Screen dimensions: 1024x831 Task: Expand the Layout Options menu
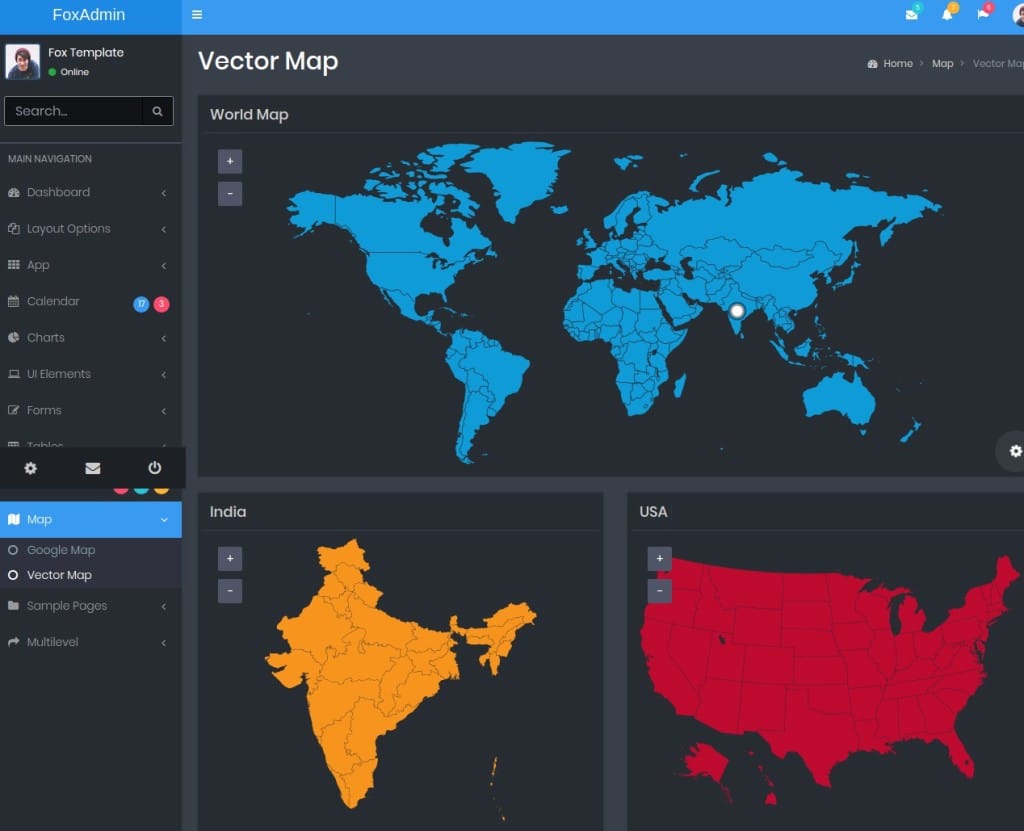tap(68, 229)
